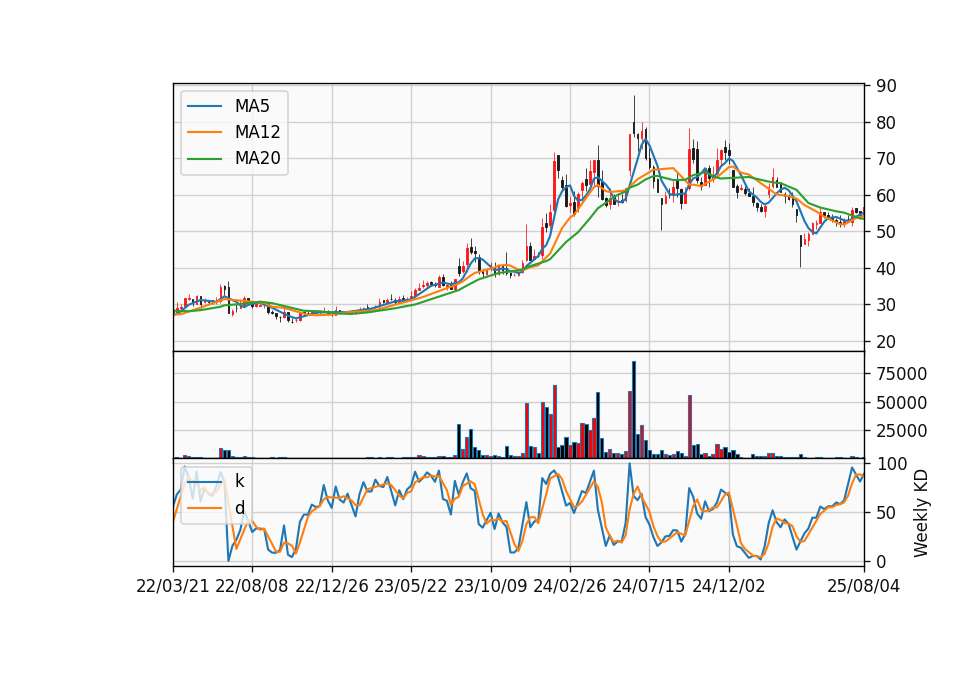Click the 90 price axis label
Viewport: 960px width, 690px height.
point(886,86)
